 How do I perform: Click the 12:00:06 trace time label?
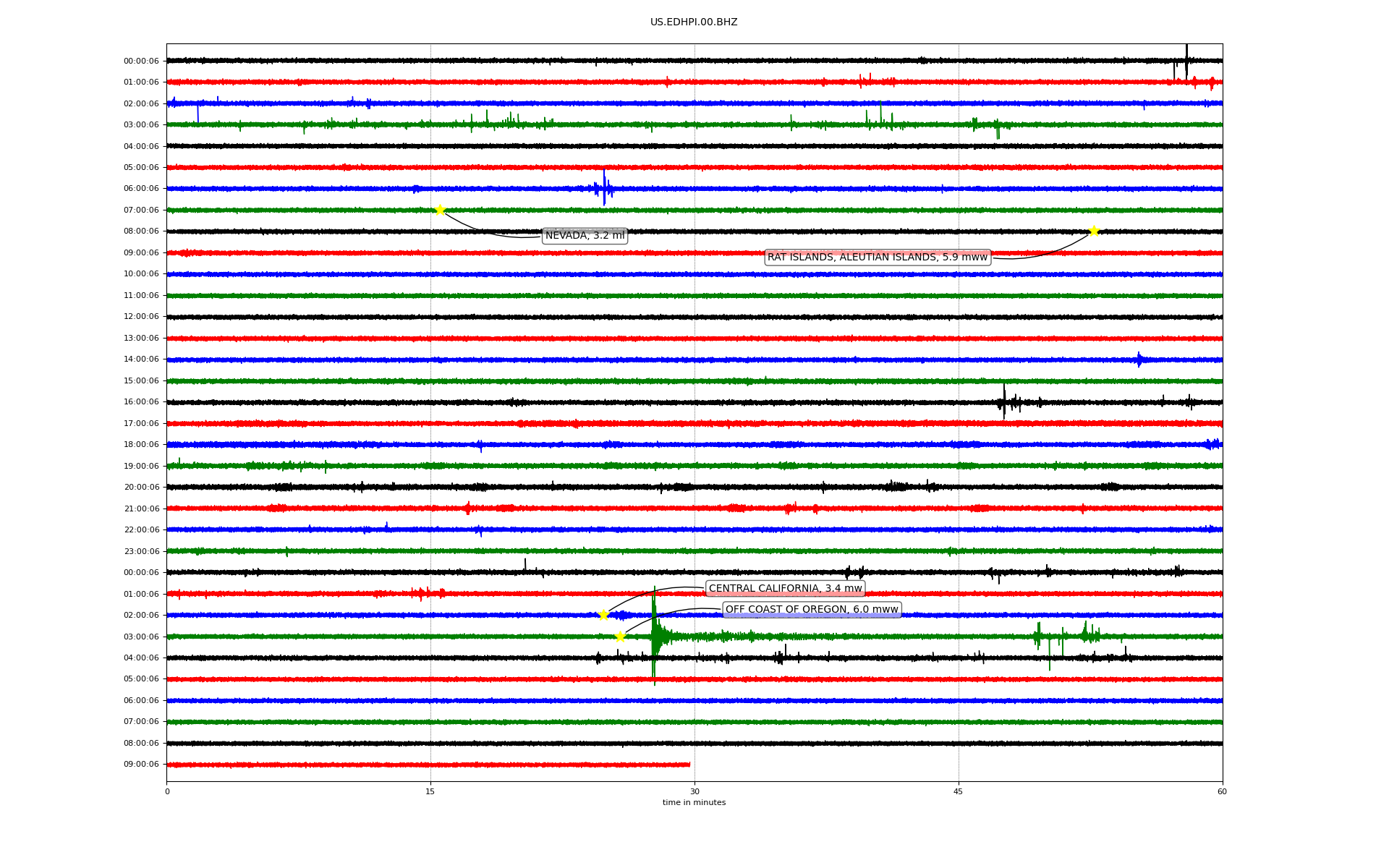pyautogui.click(x=141, y=317)
